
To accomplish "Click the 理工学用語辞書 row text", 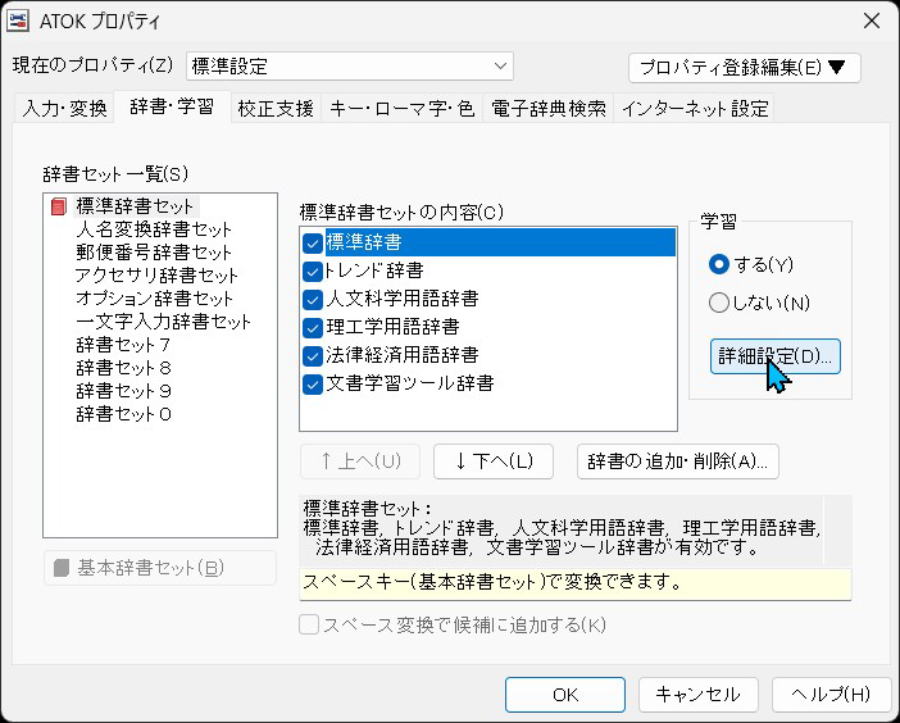I will [393, 326].
